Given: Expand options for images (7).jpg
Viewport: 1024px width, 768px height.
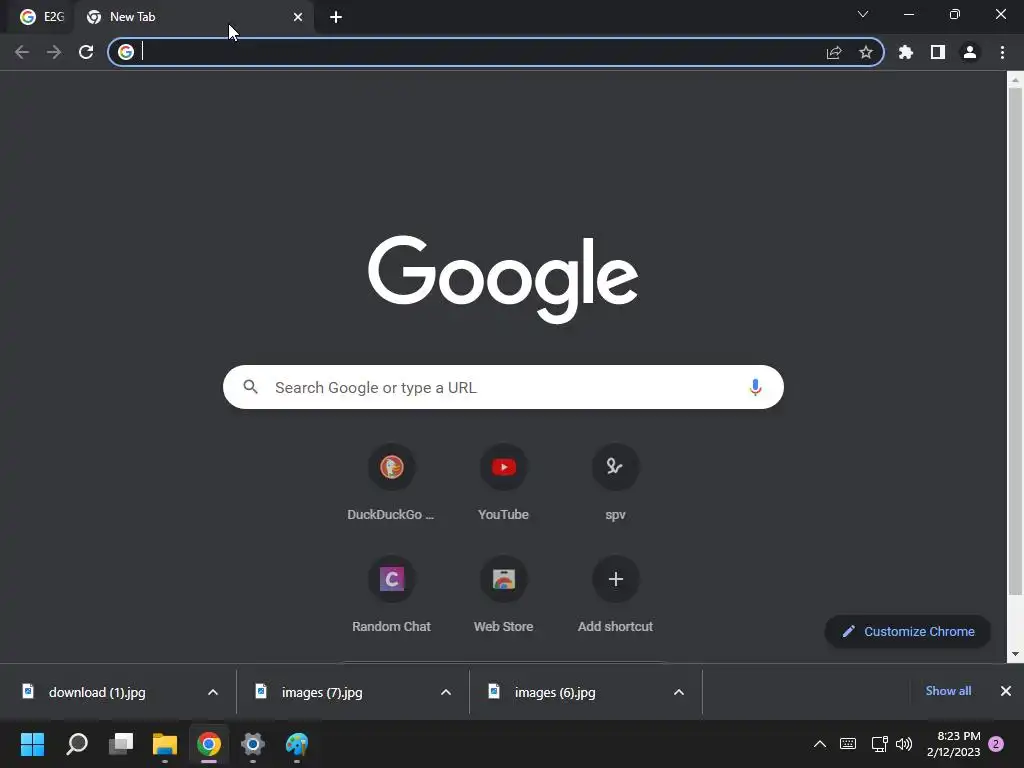Looking at the screenshot, I should 446,692.
